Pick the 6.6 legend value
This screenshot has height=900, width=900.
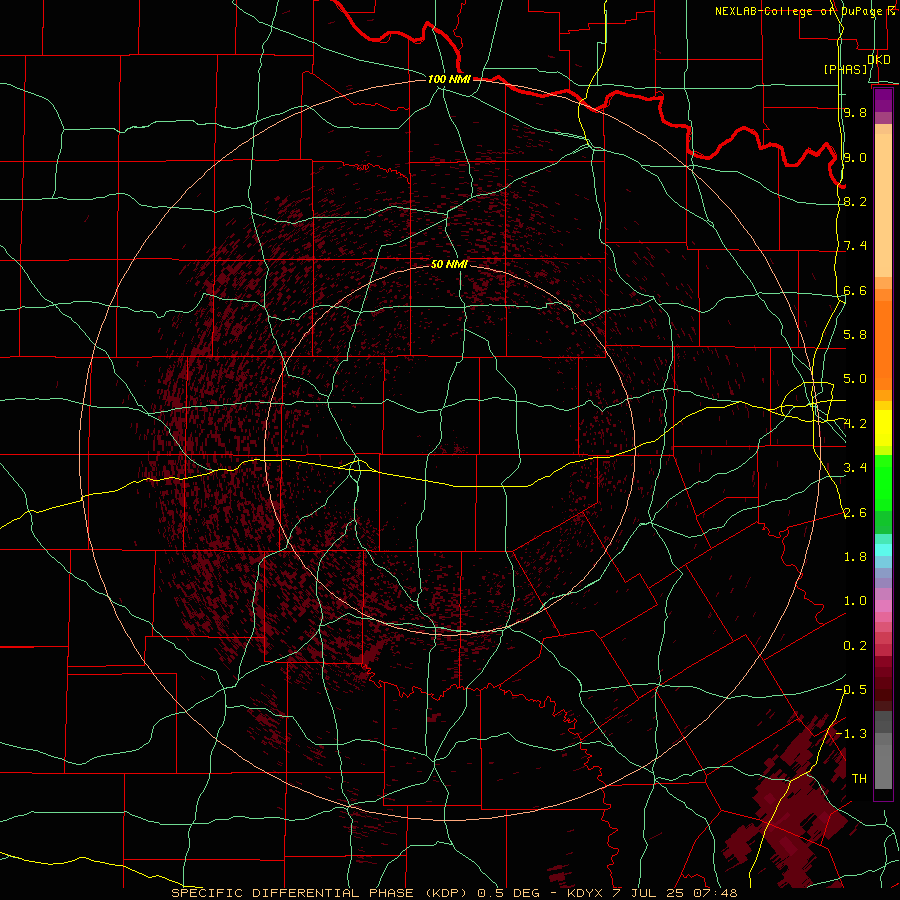(855, 290)
